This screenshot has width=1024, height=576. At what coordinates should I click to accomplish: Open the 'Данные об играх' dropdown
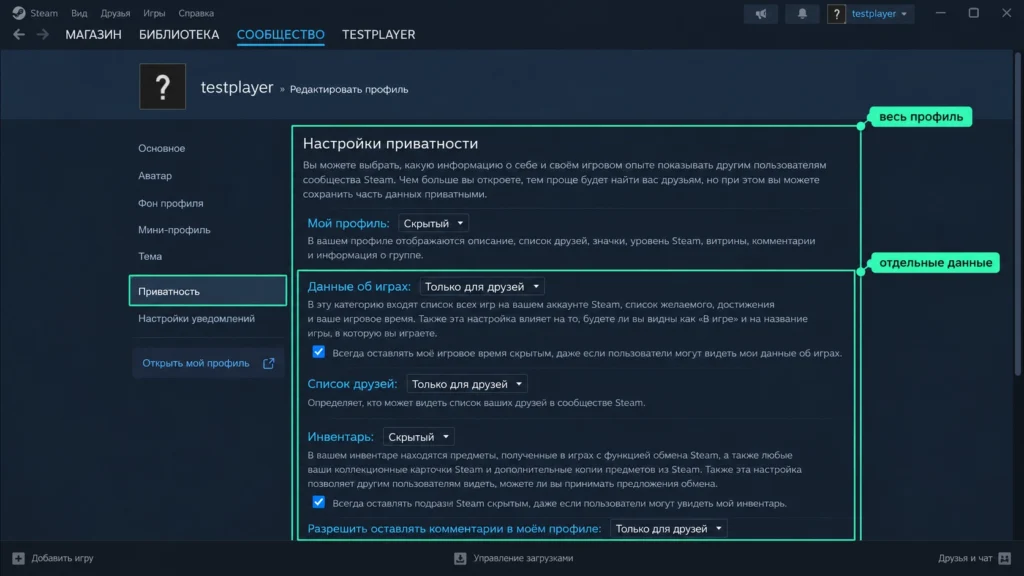point(482,287)
